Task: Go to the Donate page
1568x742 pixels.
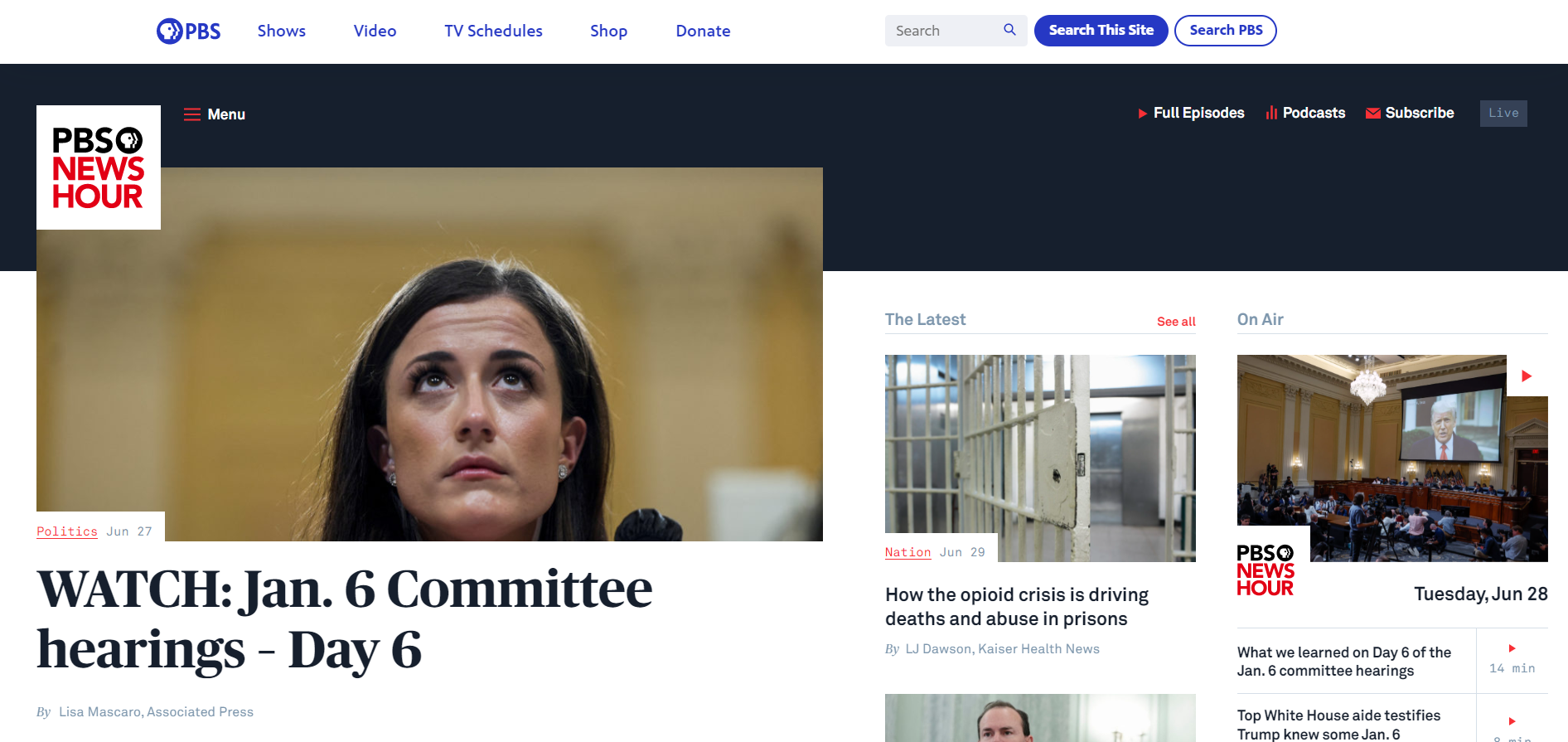Action: pos(703,31)
